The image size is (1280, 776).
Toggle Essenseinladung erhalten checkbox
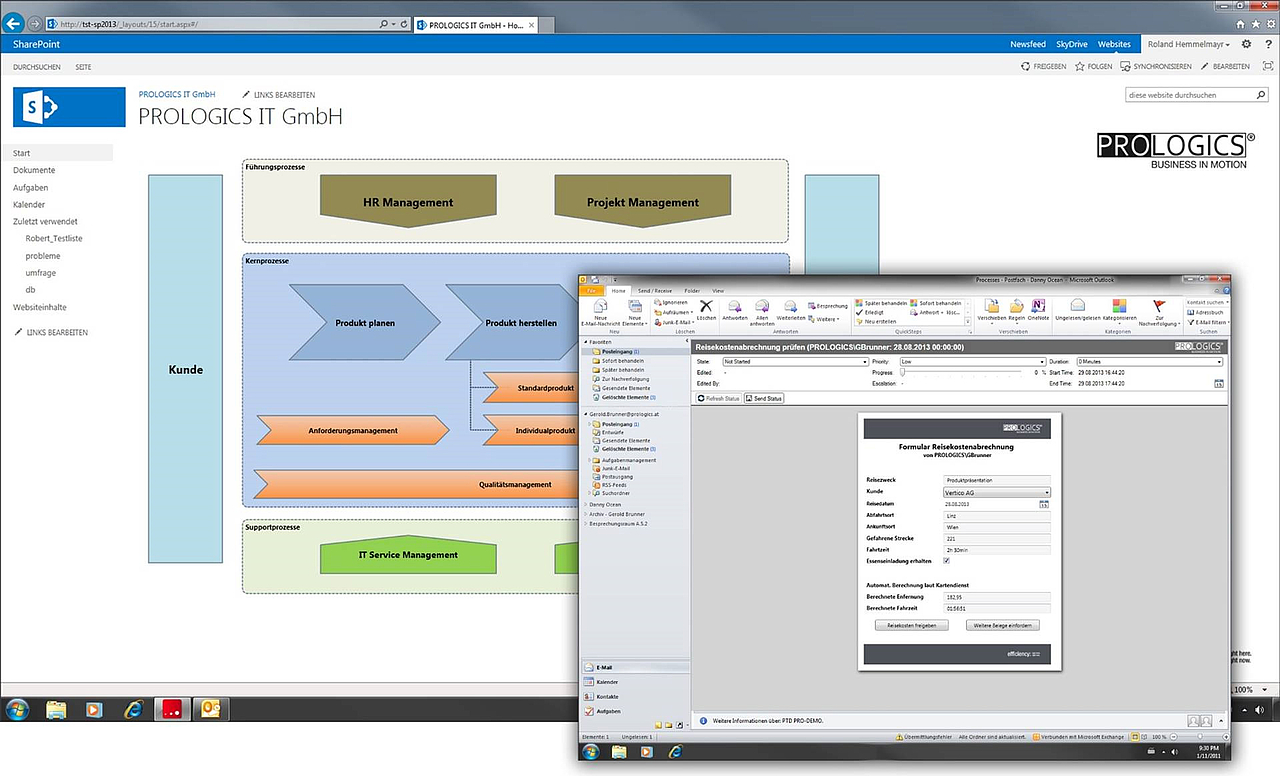point(947,561)
